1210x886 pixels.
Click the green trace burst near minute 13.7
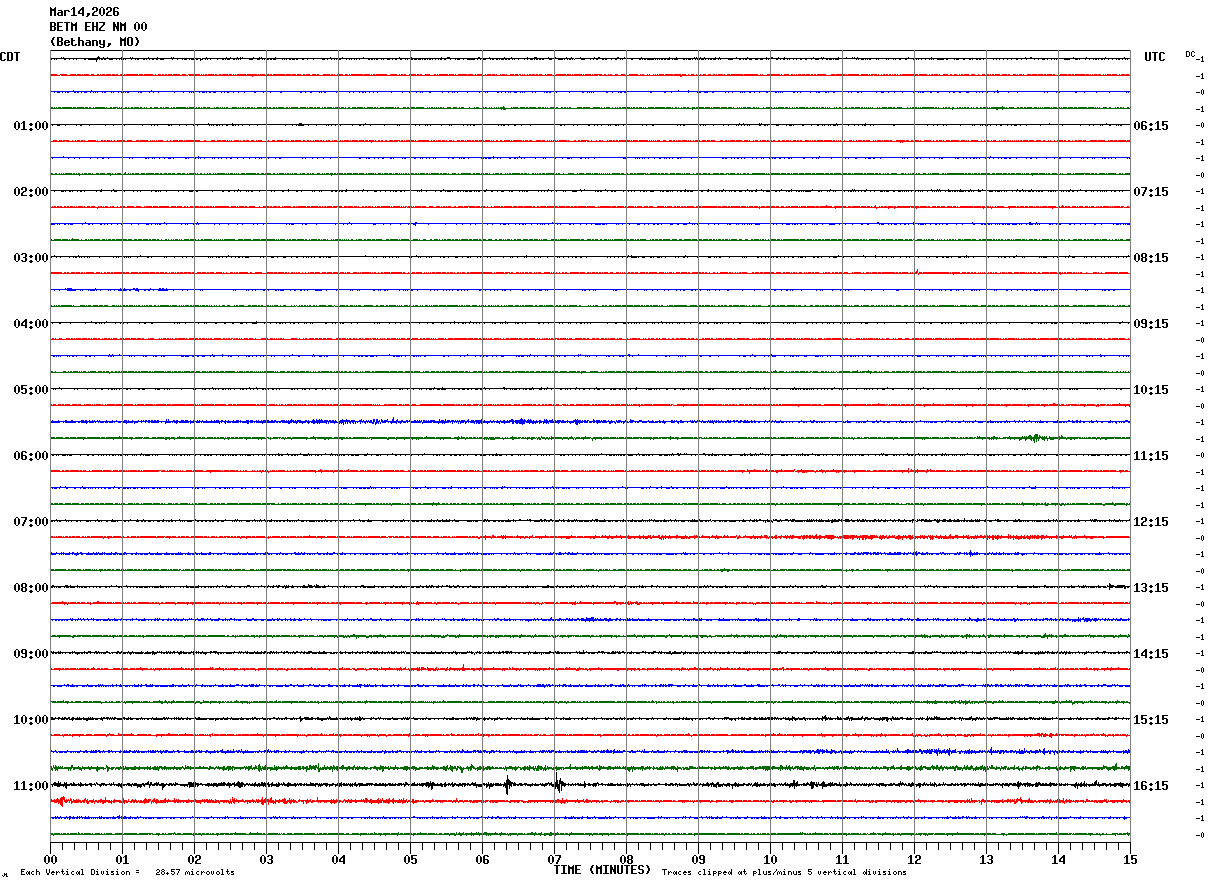coord(1036,438)
